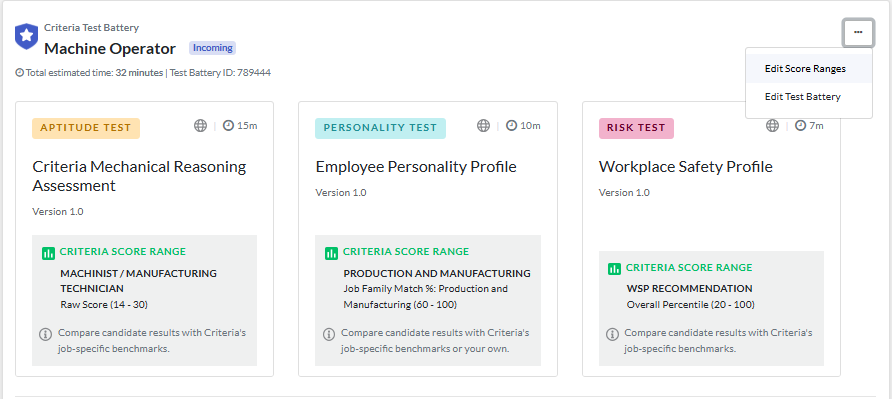Click Version 1.0 under Employee Personality Profile

pyautogui.click(x=341, y=192)
